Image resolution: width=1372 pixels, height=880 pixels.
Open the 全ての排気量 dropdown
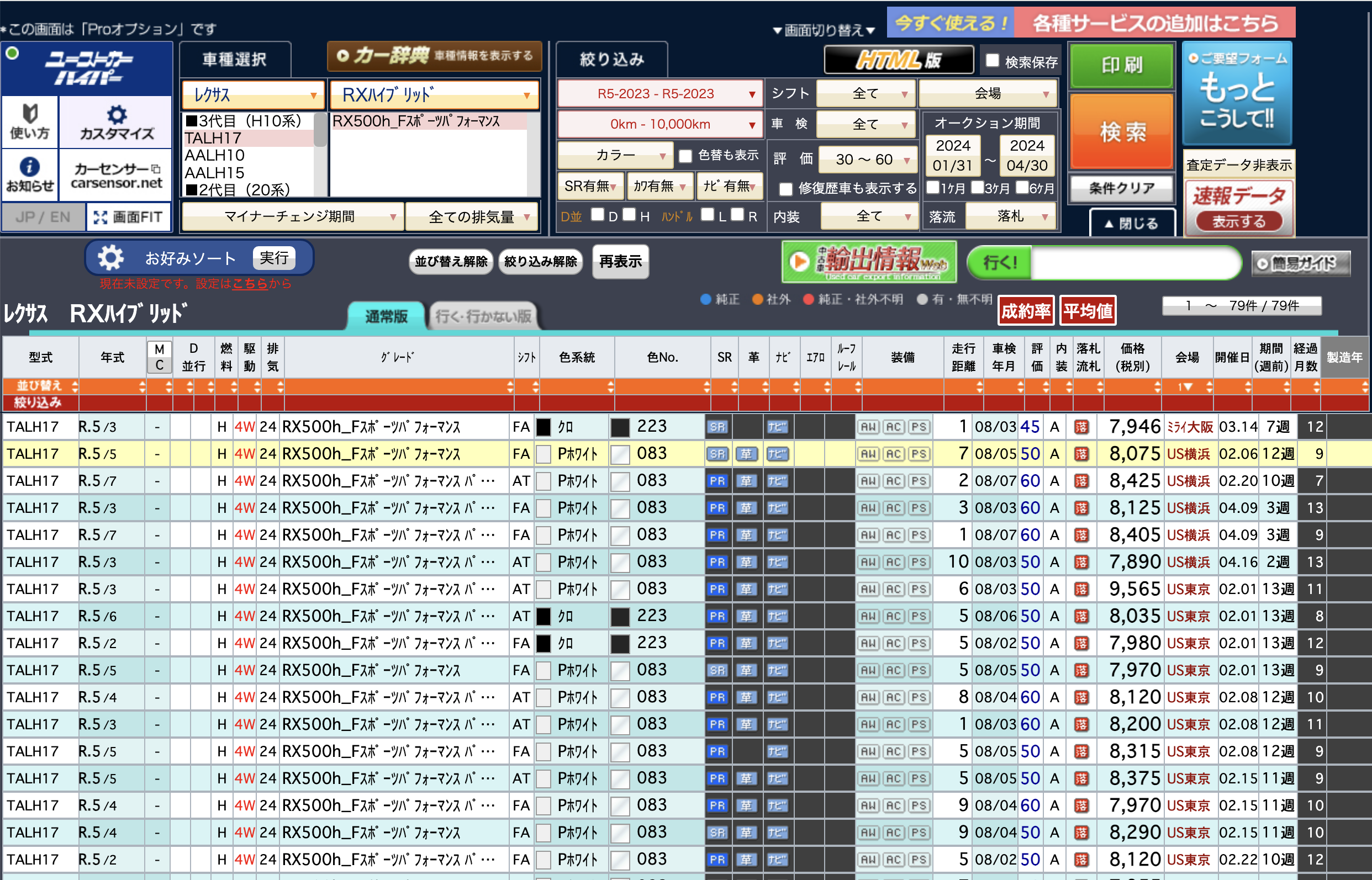click(x=472, y=216)
